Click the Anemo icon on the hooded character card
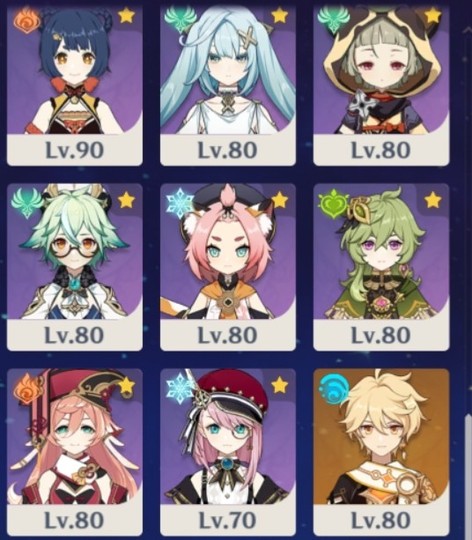Screen dimensions: 472x540 point(333,20)
